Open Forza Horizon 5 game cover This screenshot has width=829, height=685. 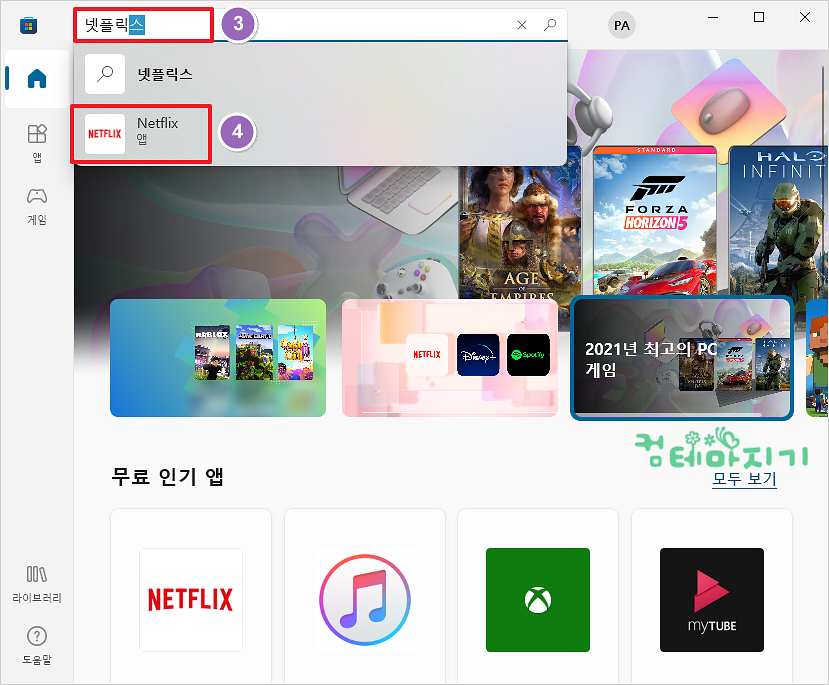(x=656, y=221)
